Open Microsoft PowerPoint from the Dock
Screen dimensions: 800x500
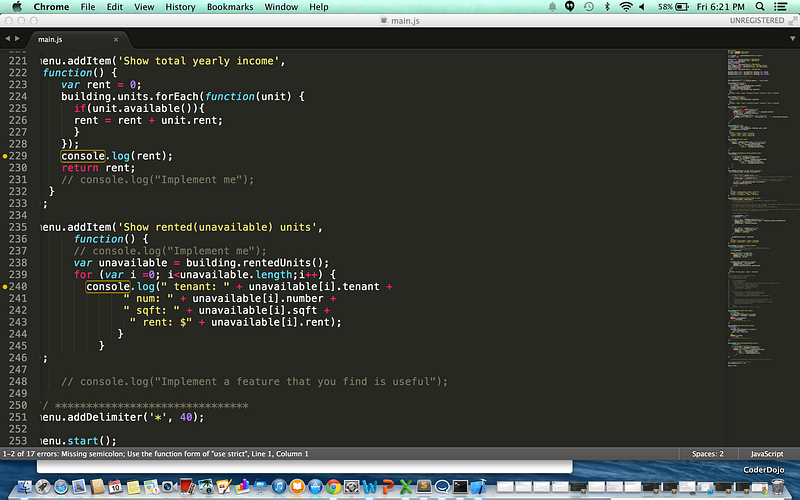(388, 486)
